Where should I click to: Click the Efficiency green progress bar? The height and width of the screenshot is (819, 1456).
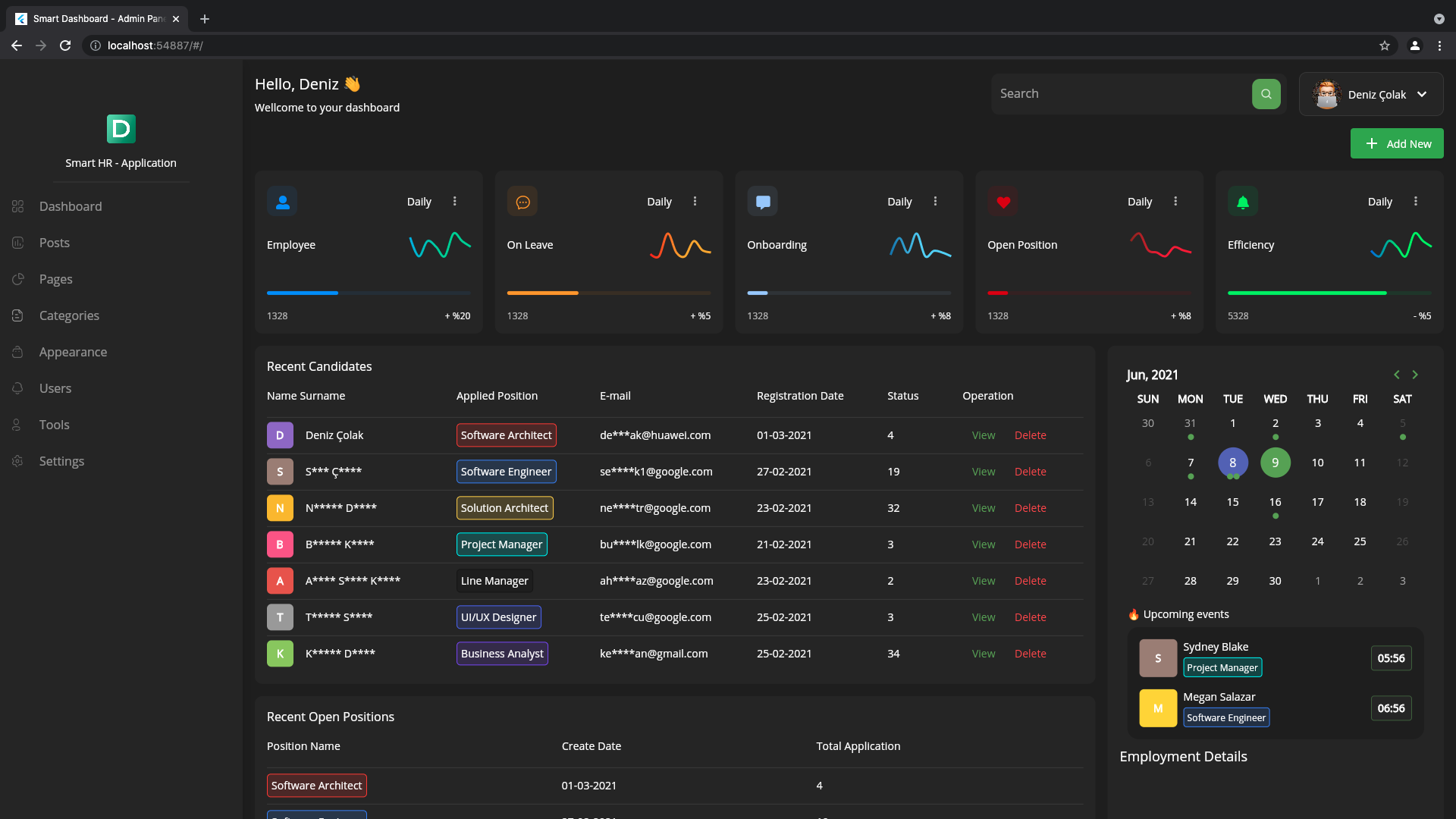[x=1307, y=293]
